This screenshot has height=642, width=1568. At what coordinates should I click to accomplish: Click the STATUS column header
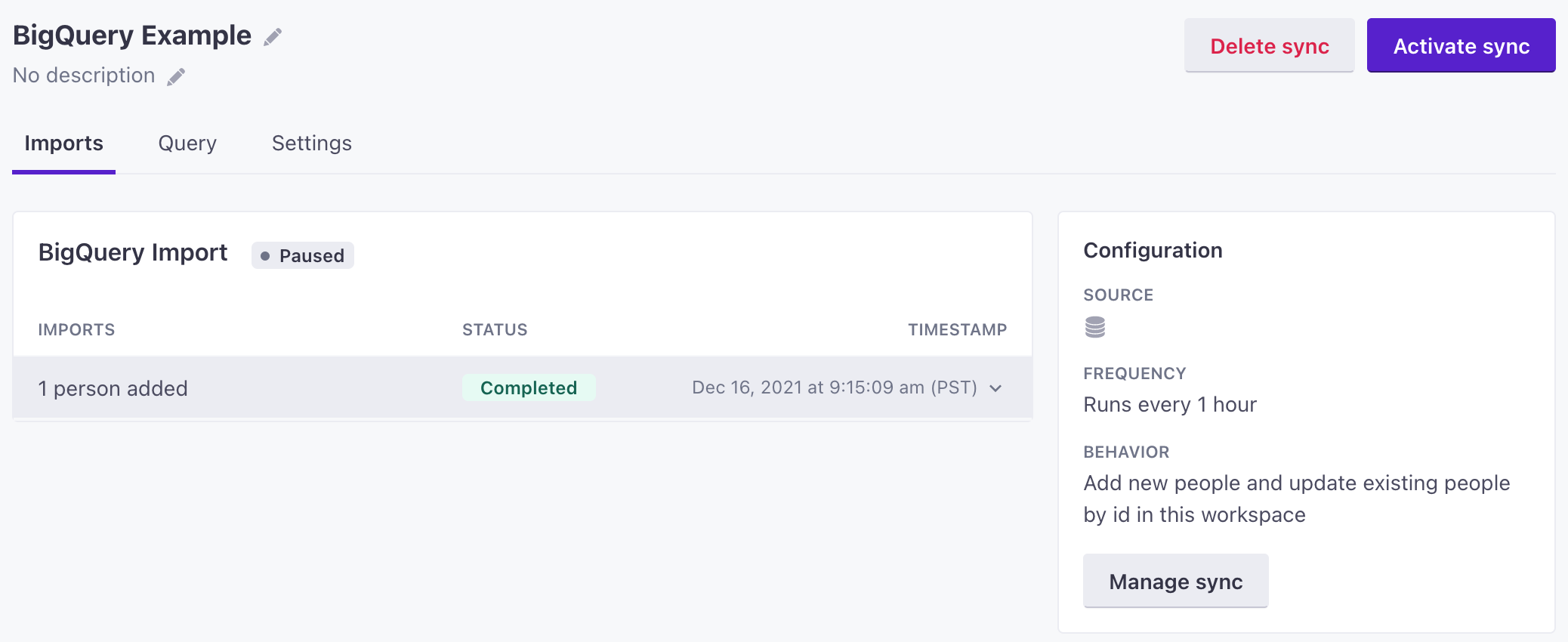[x=495, y=330]
